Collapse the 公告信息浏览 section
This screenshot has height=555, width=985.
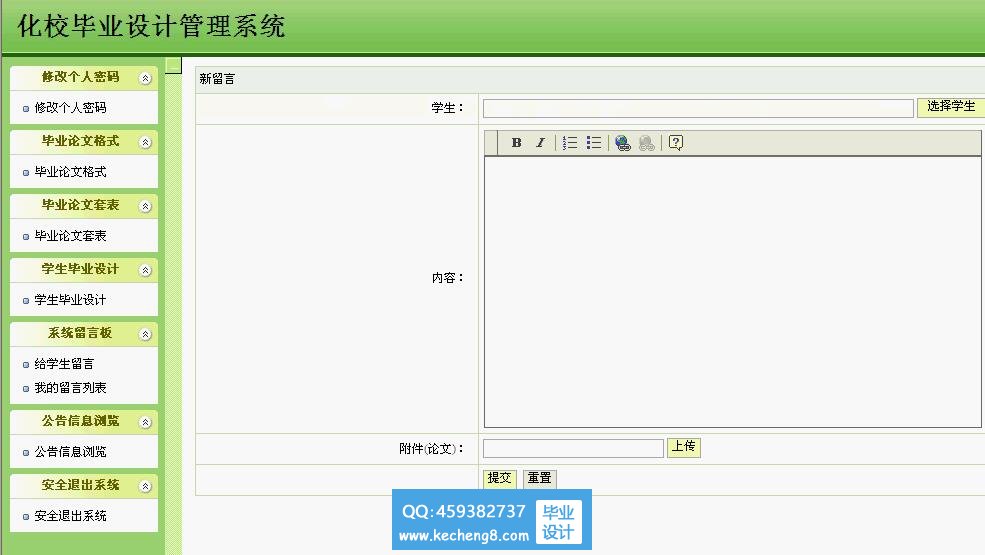click(145, 422)
